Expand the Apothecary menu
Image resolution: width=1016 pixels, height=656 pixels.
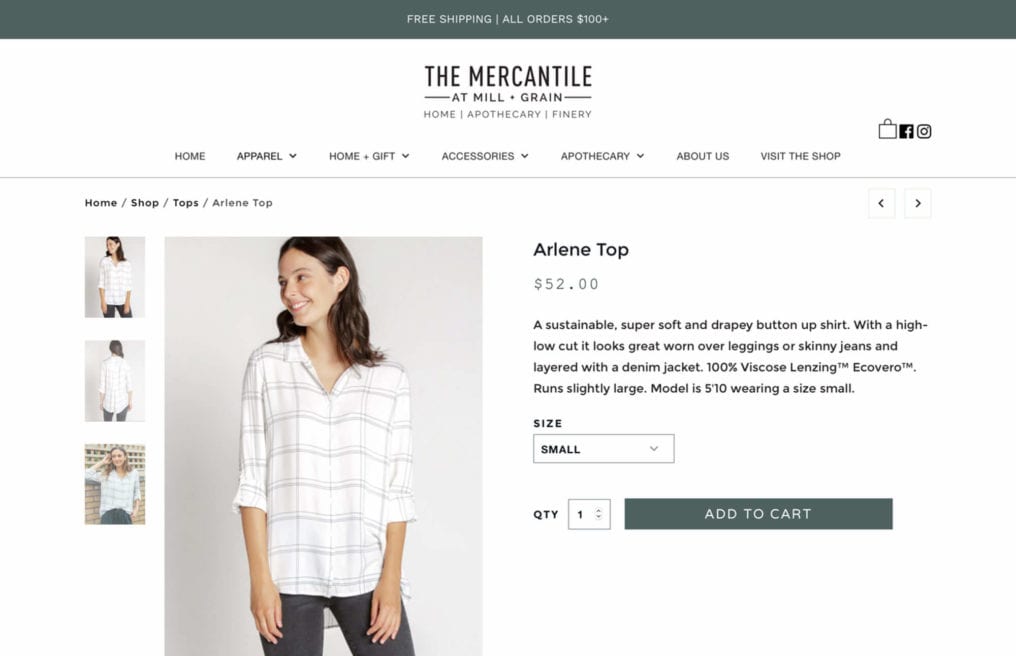(603, 156)
